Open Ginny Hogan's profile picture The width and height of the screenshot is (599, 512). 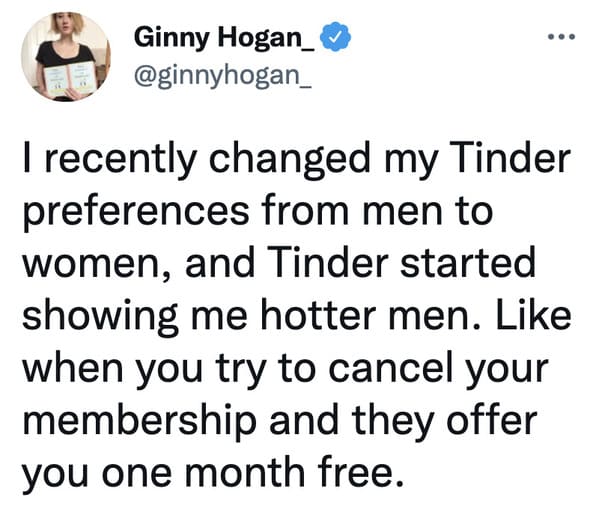(x=66, y=57)
